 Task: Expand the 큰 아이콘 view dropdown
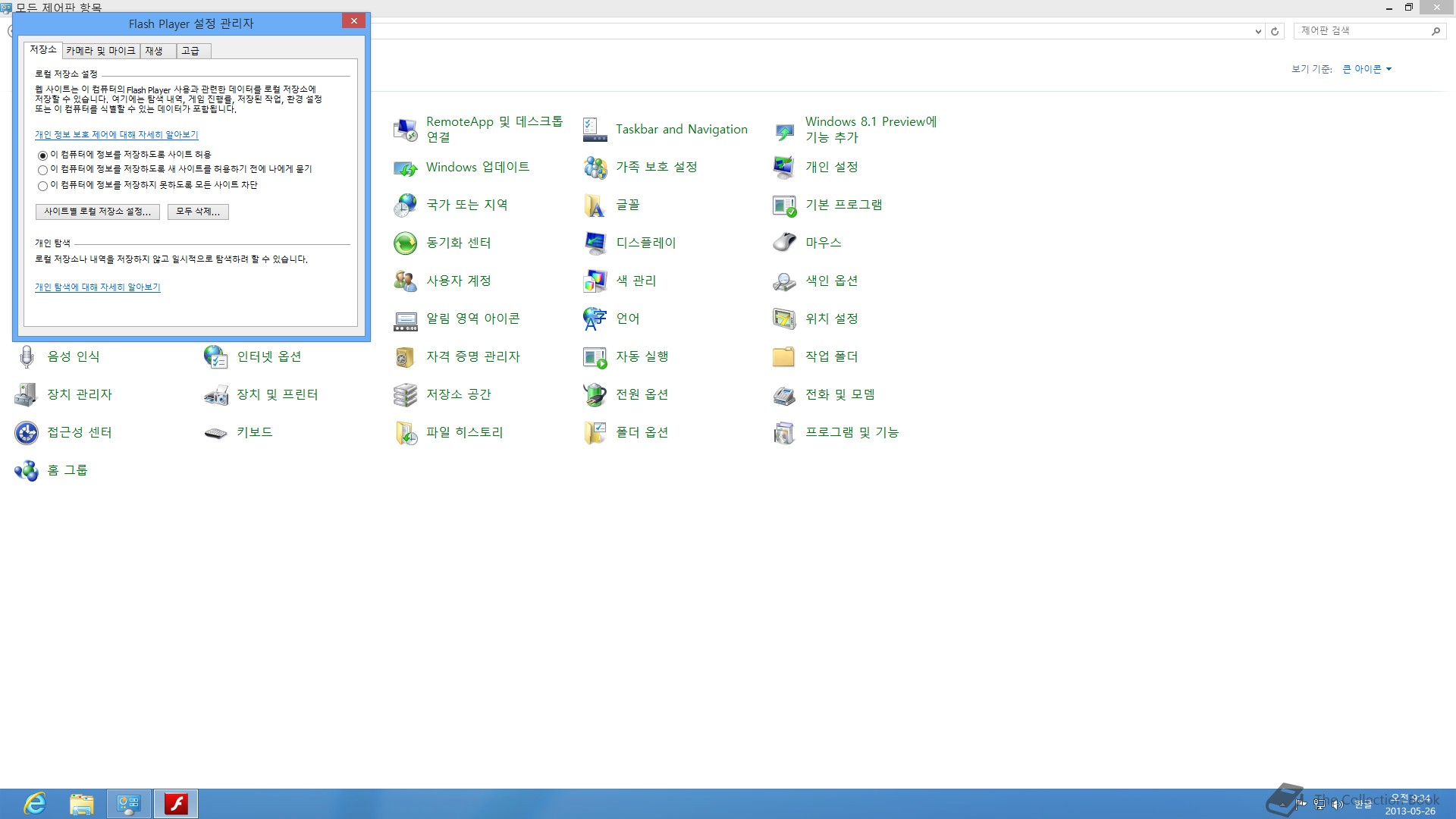(1367, 69)
